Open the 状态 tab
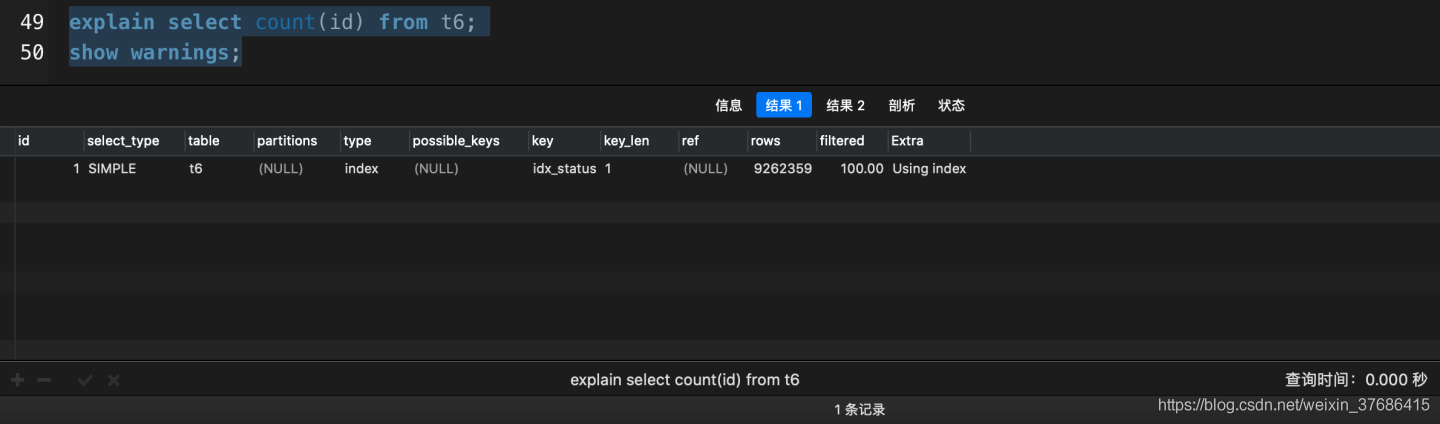Viewport: 1440px width, 424px height. pos(951,105)
